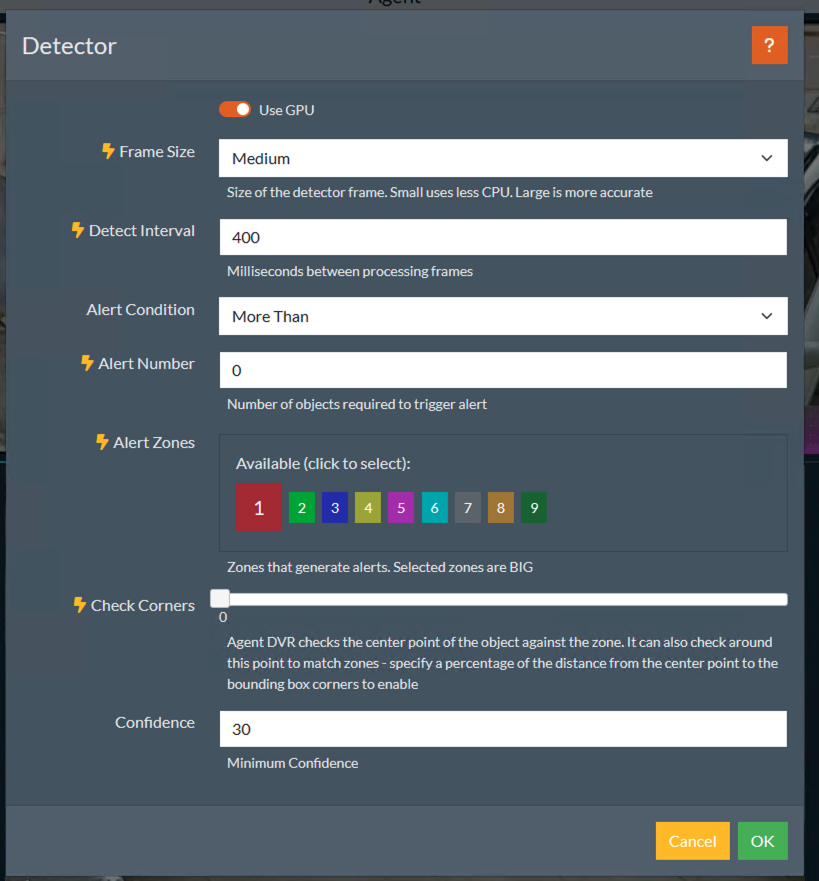The width and height of the screenshot is (819, 881).
Task: Click lightning bolt icon beside Detect Interval
Action: 78,231
